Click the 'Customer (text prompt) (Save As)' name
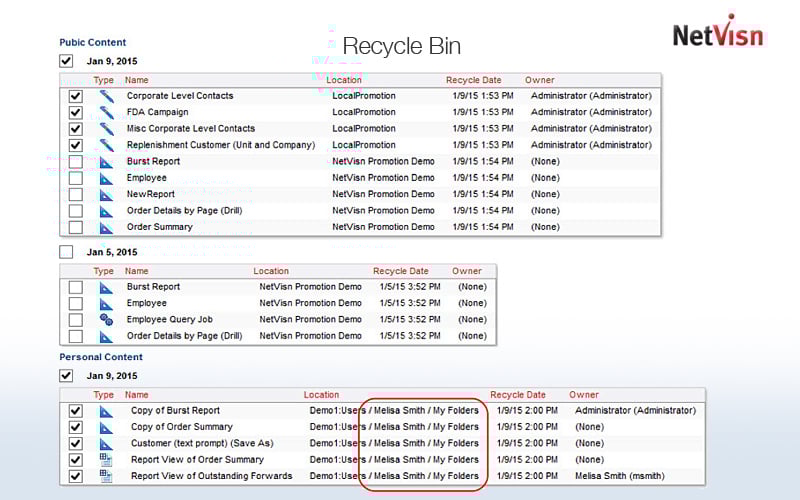Viewport: 800px width, 500px height. pos(202,443)
